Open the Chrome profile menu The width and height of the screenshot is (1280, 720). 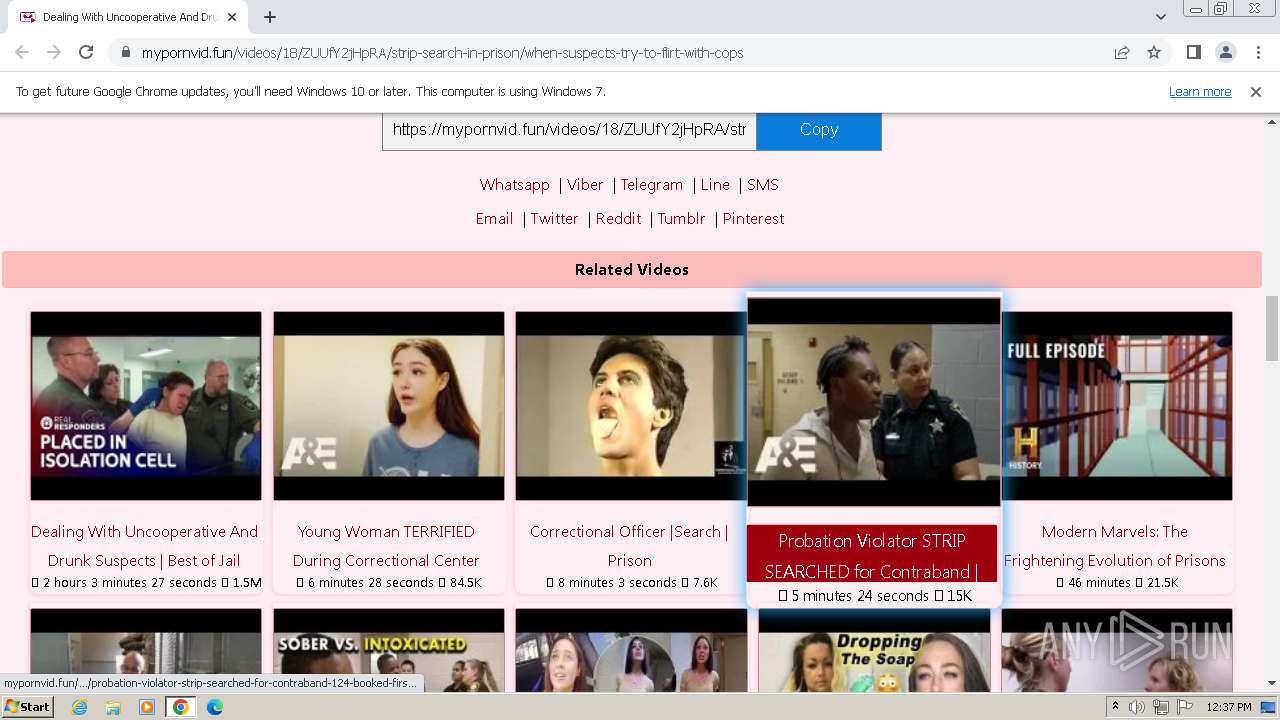[x=1225, y=53]
